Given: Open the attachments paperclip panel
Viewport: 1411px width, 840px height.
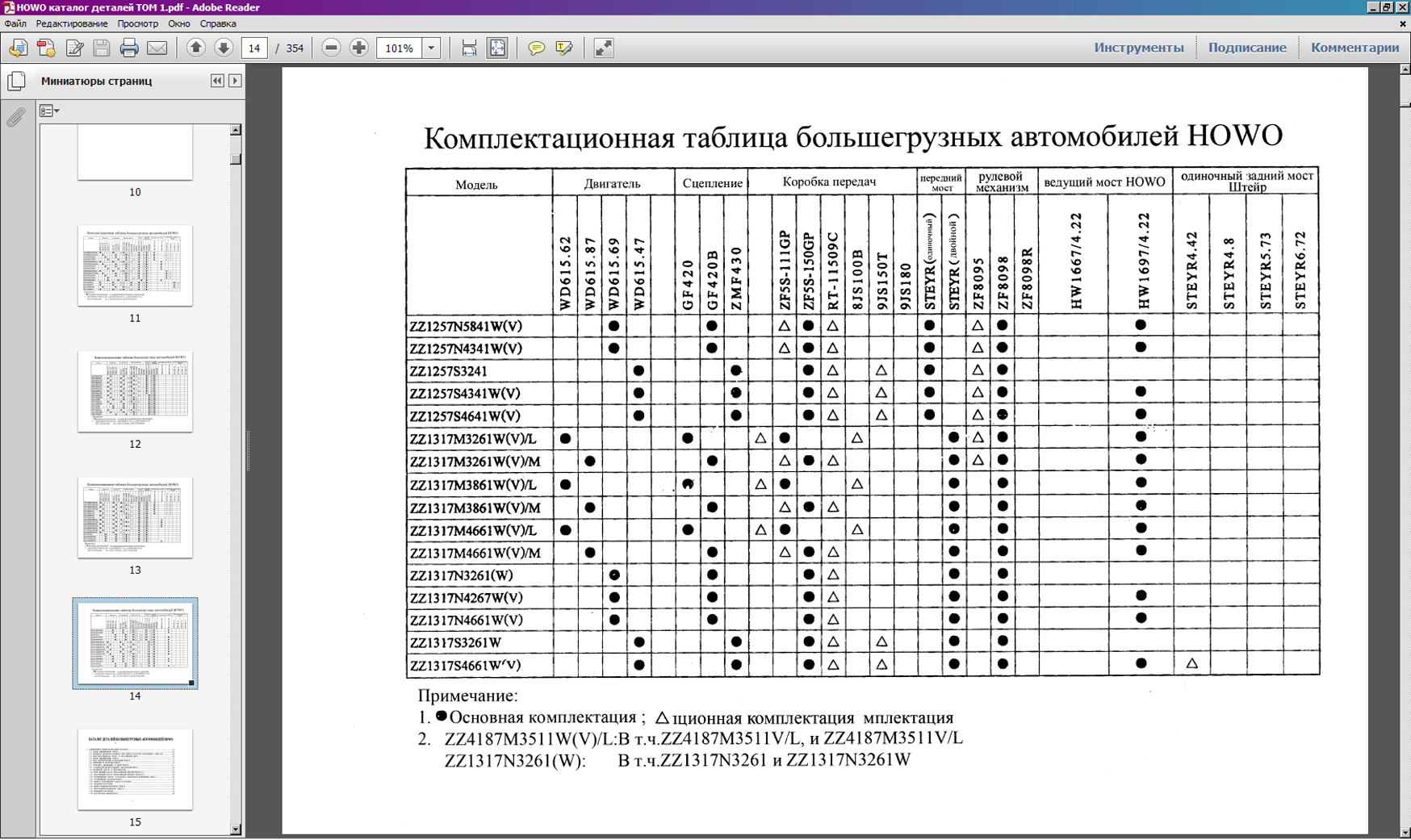Looking at the screenshot, I should point(16,118).
